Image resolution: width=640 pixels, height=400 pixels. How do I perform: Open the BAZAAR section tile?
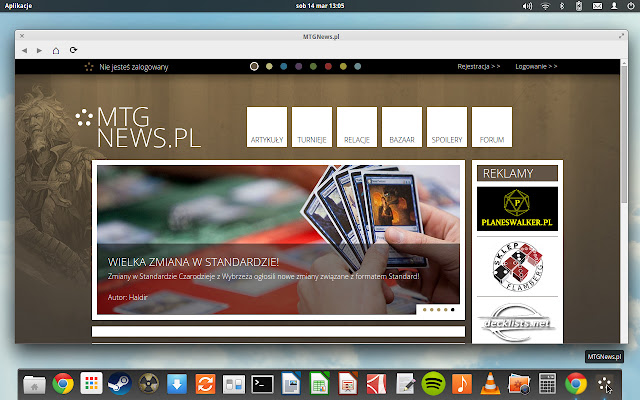(x=402, y=127)
